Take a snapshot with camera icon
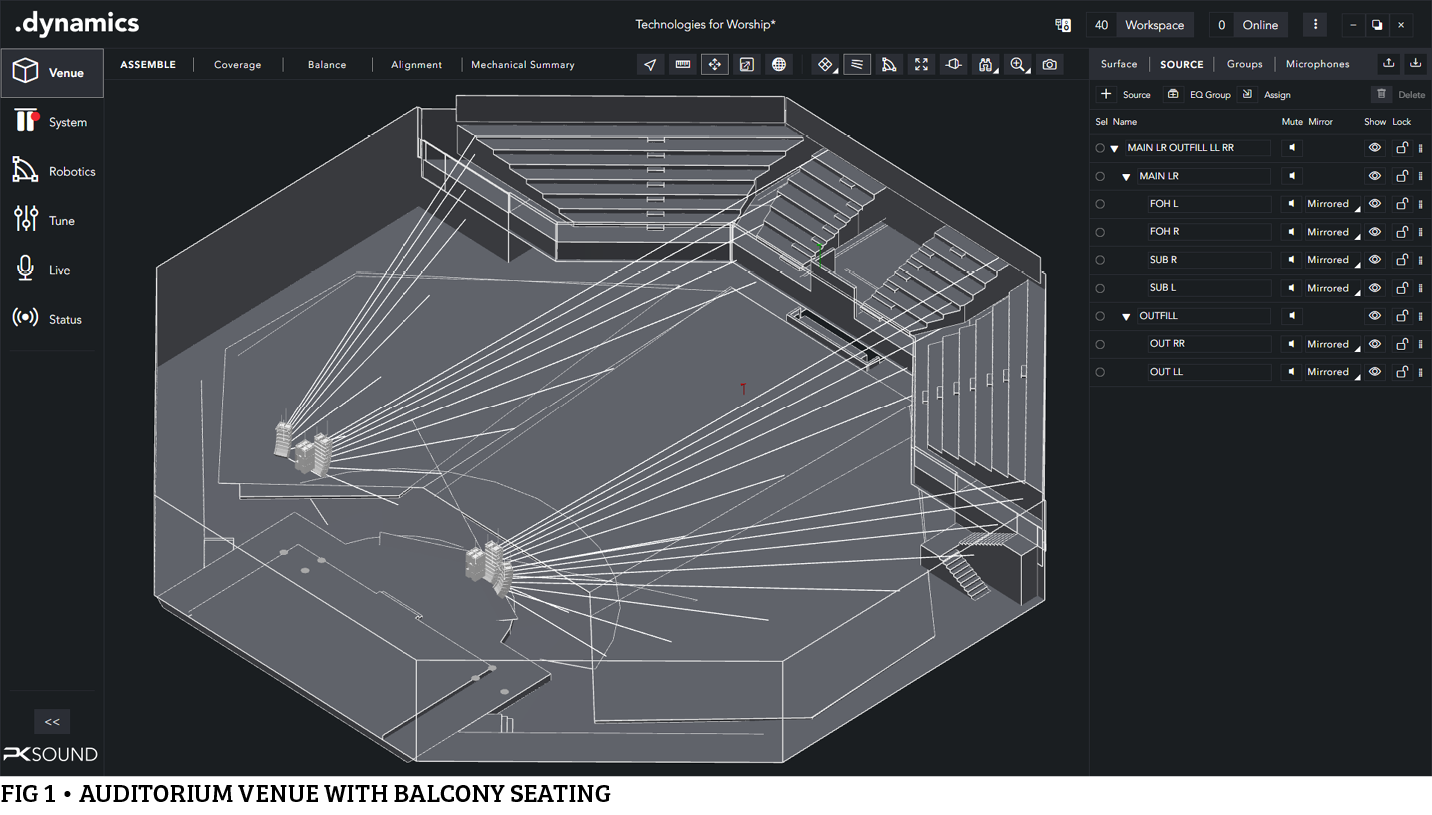The height and width of the screenshot is (815, 1432). point(1049,65)
